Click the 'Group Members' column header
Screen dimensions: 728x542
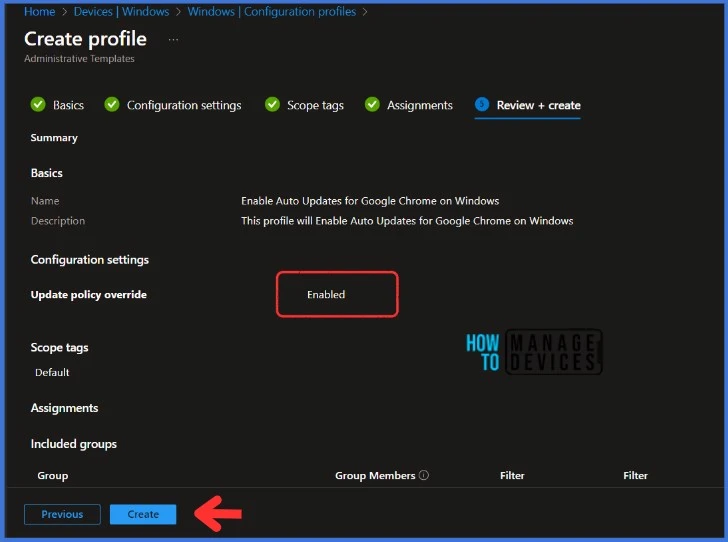pyautogui.click(x=375, y=476)
